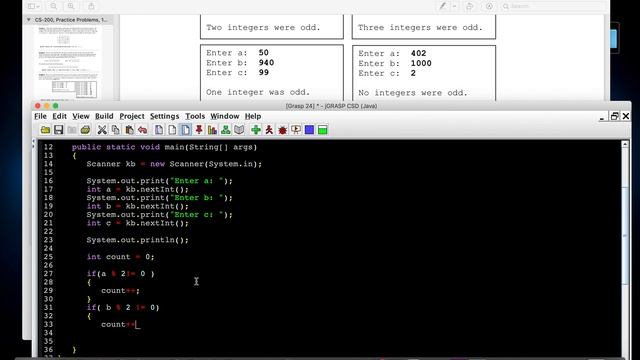This screenshot has height=360, width=640.
Task: Zoom out in the Preview window
Action: 53,6
